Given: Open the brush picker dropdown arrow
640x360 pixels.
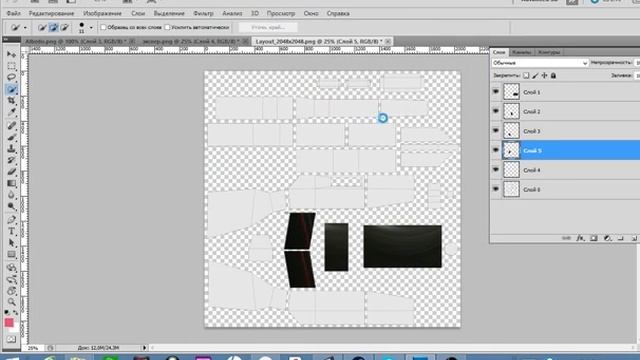Looking at the screenshot, I should (91, 28).
